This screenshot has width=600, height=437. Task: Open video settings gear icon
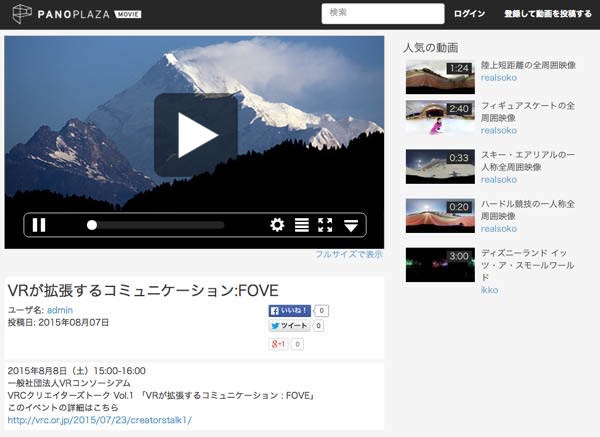[277, 225]
